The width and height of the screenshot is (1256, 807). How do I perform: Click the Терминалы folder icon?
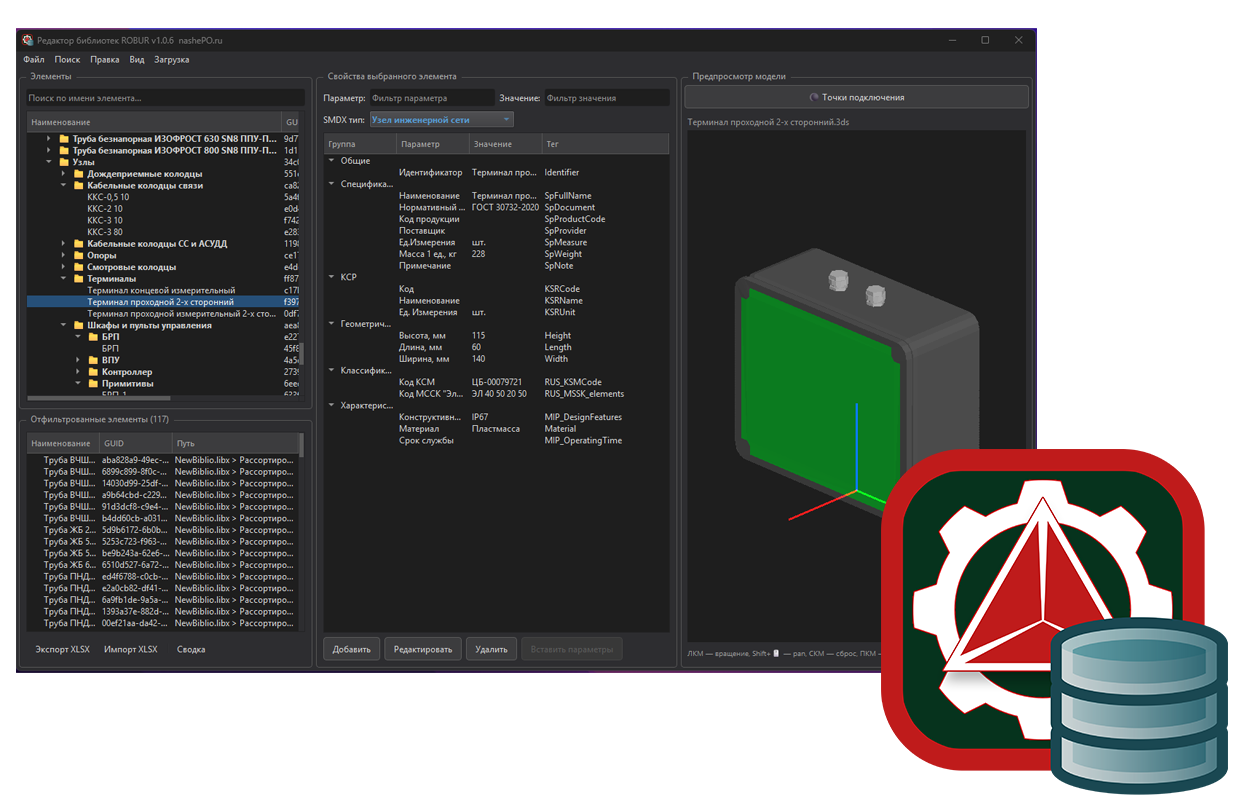pyautogui.click(x=78, y=279)
